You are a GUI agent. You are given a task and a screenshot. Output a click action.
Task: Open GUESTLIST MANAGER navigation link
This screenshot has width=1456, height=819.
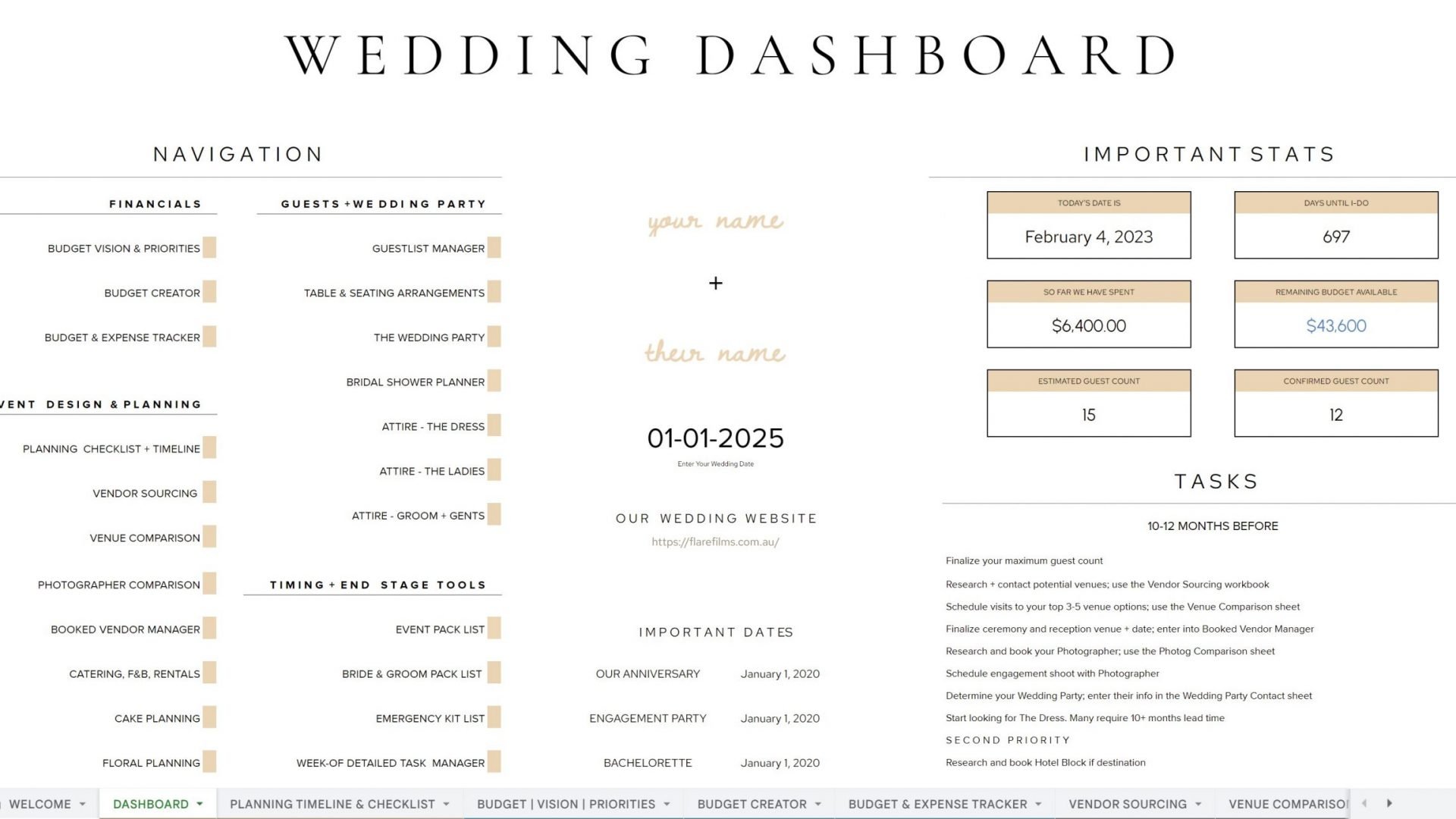tap(428, 249)
